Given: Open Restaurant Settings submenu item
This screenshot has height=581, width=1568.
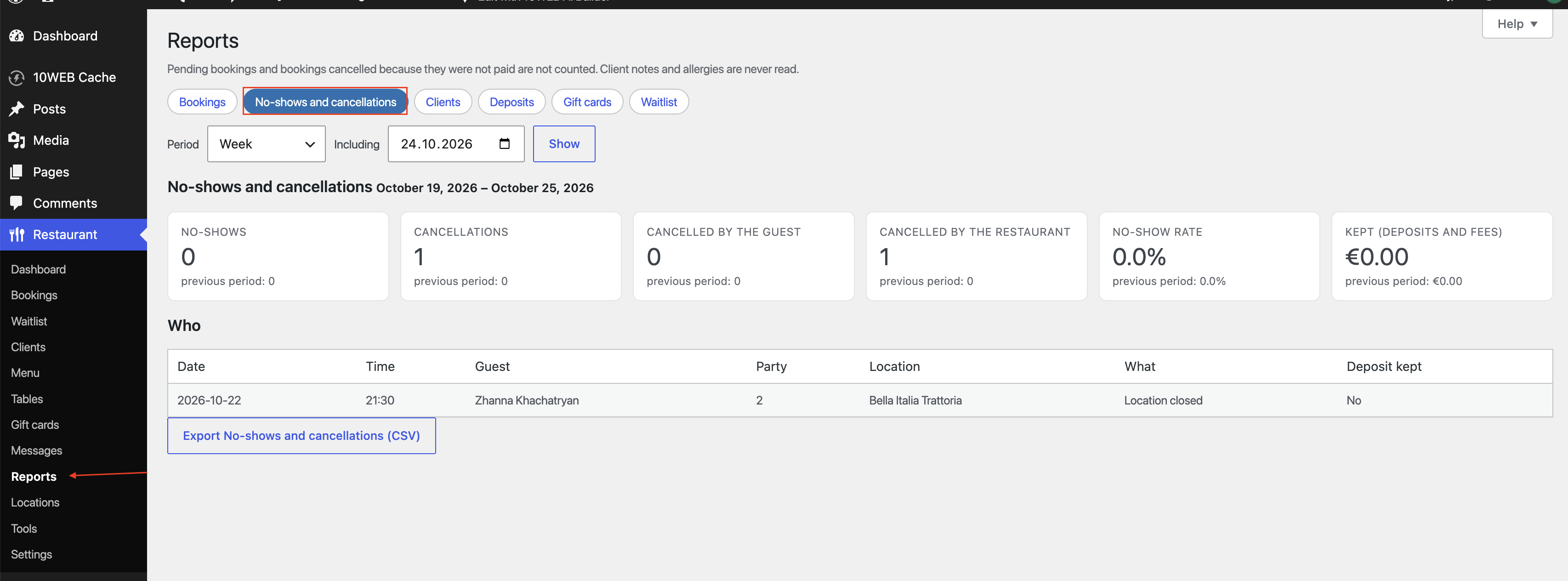Looking at the screenshot, I should pyautogui.click(x=31, y=554).
